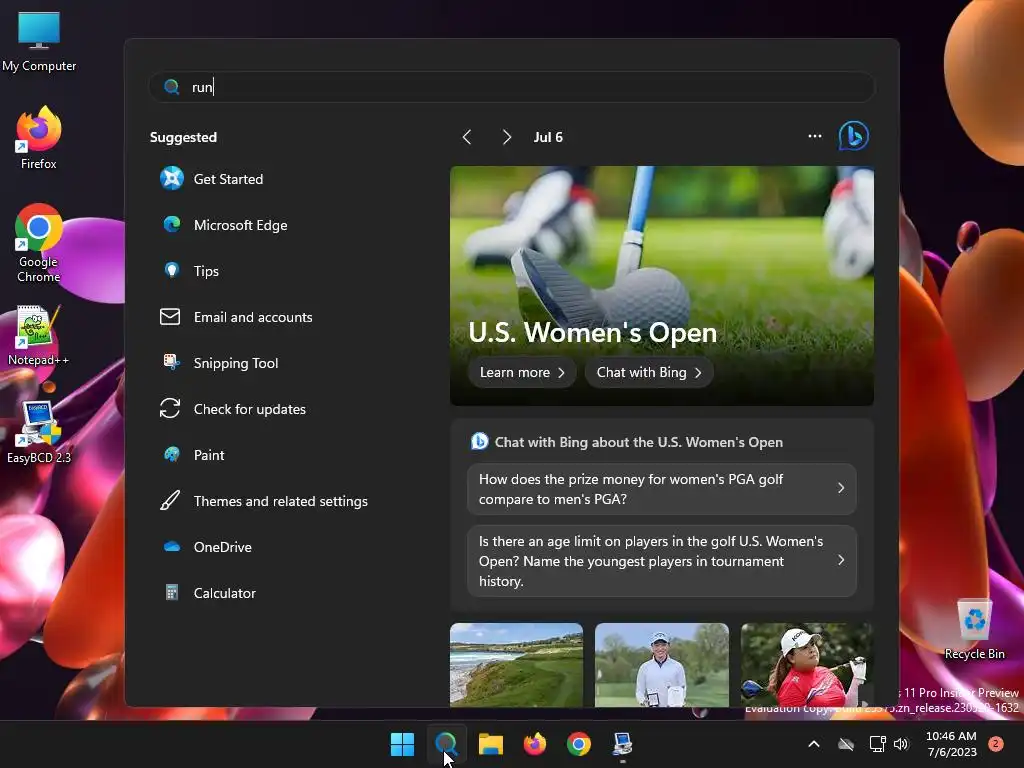Screen dimensions: 1024x768
Task: Click the search input field containing run
Action: 511,87
